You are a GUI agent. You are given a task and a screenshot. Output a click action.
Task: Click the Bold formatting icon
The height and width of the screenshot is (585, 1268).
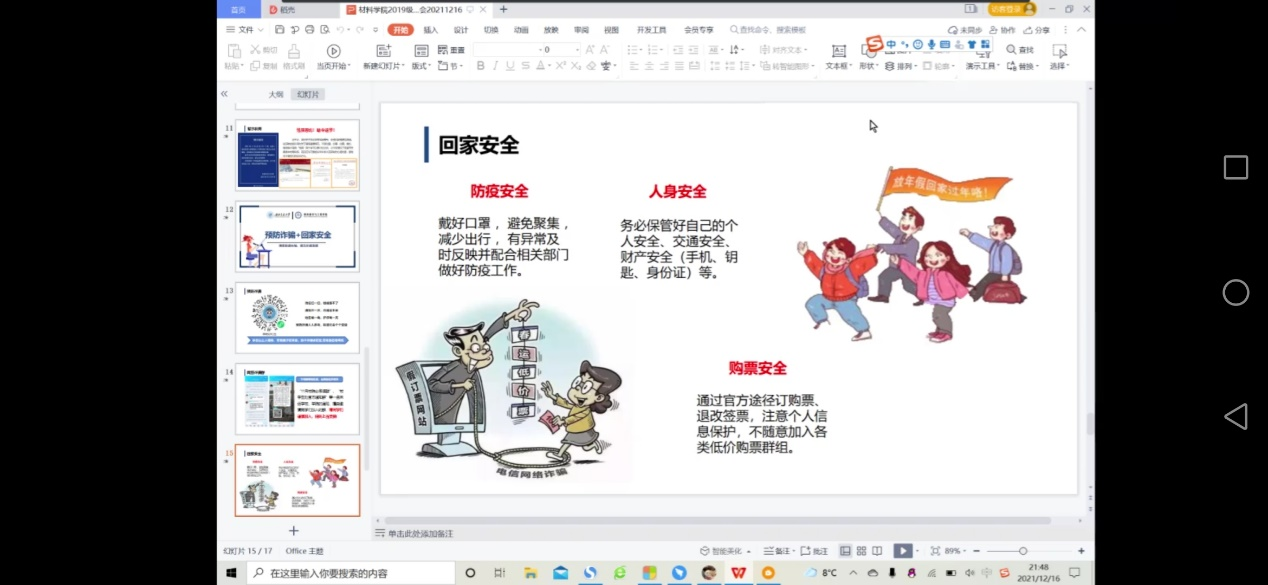(x=480, y=66)
